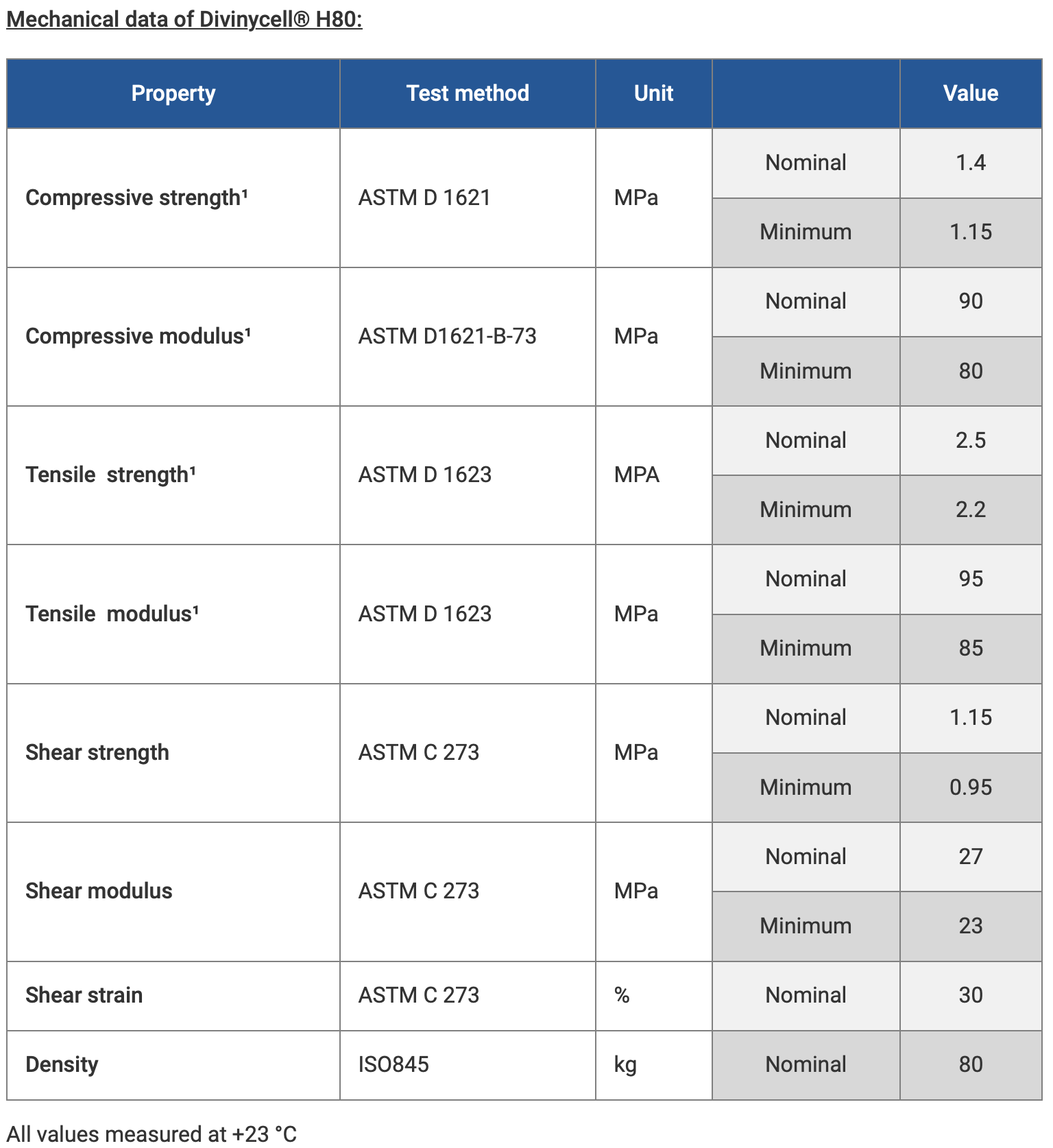
Task: Select the Tensile strength property cell
Action: (110, 475)
